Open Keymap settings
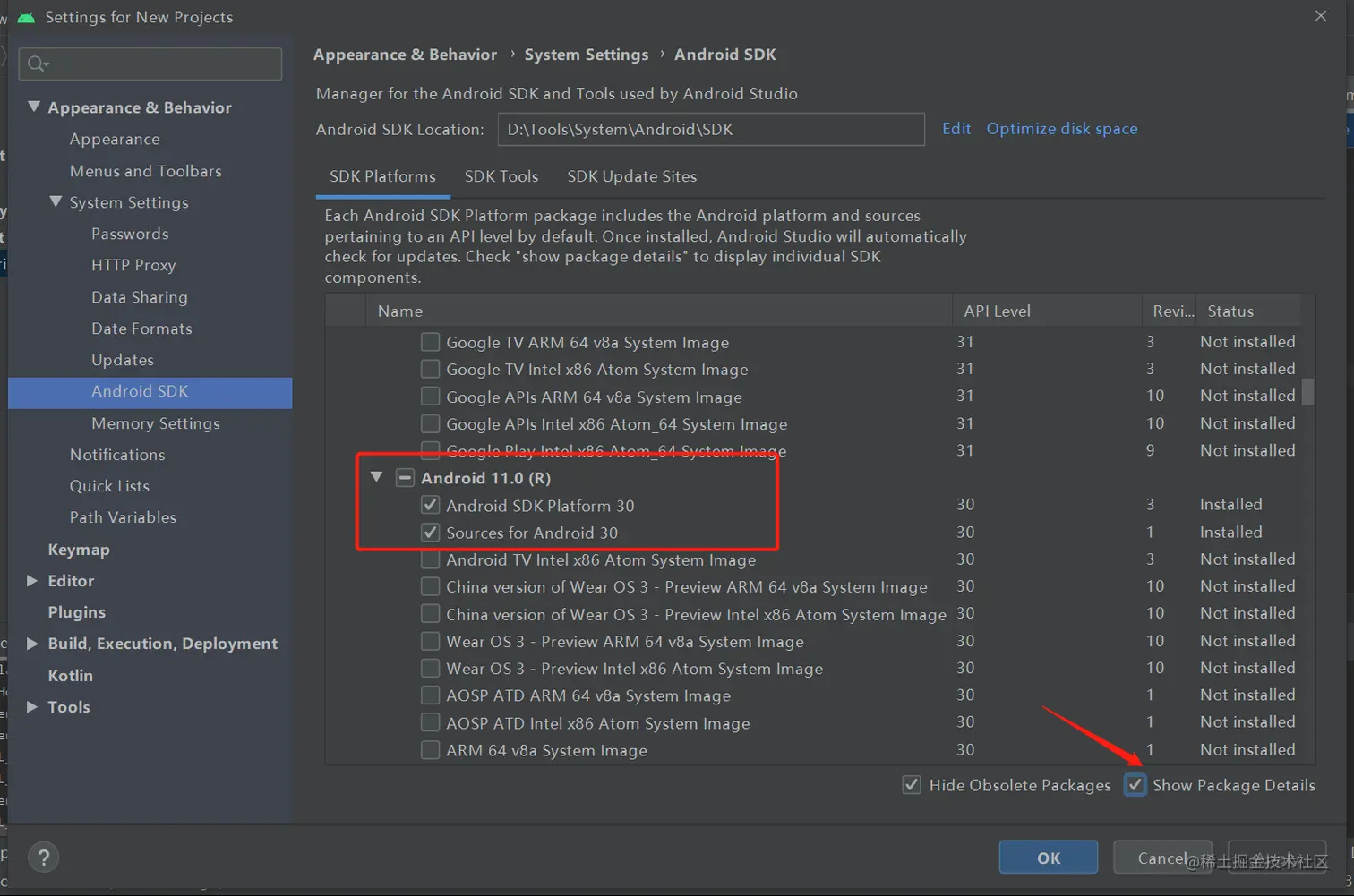 (x=79, y=550)
